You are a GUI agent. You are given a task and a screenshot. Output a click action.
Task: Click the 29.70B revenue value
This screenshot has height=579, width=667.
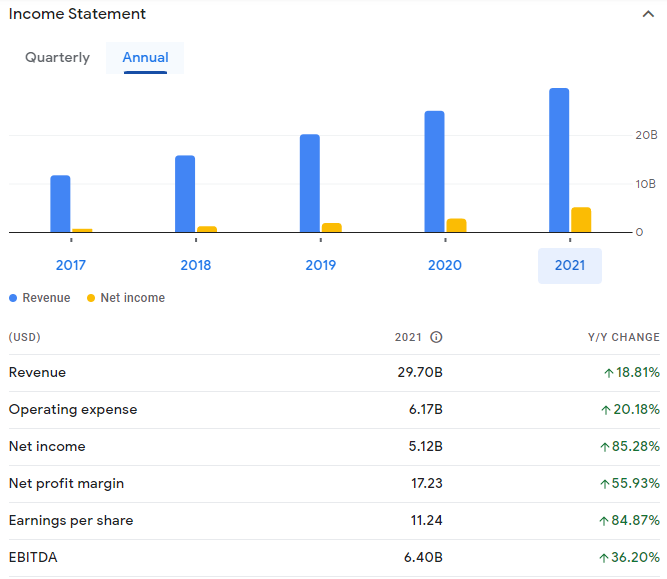click(420, 372)
